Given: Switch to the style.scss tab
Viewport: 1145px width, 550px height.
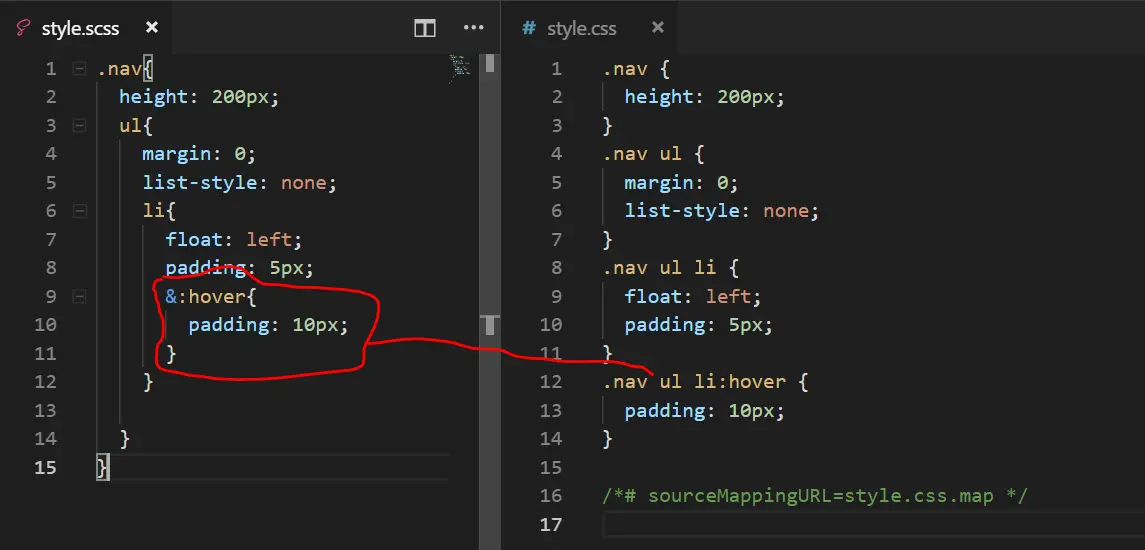Looking at the screenshot, I should point(80,28).
